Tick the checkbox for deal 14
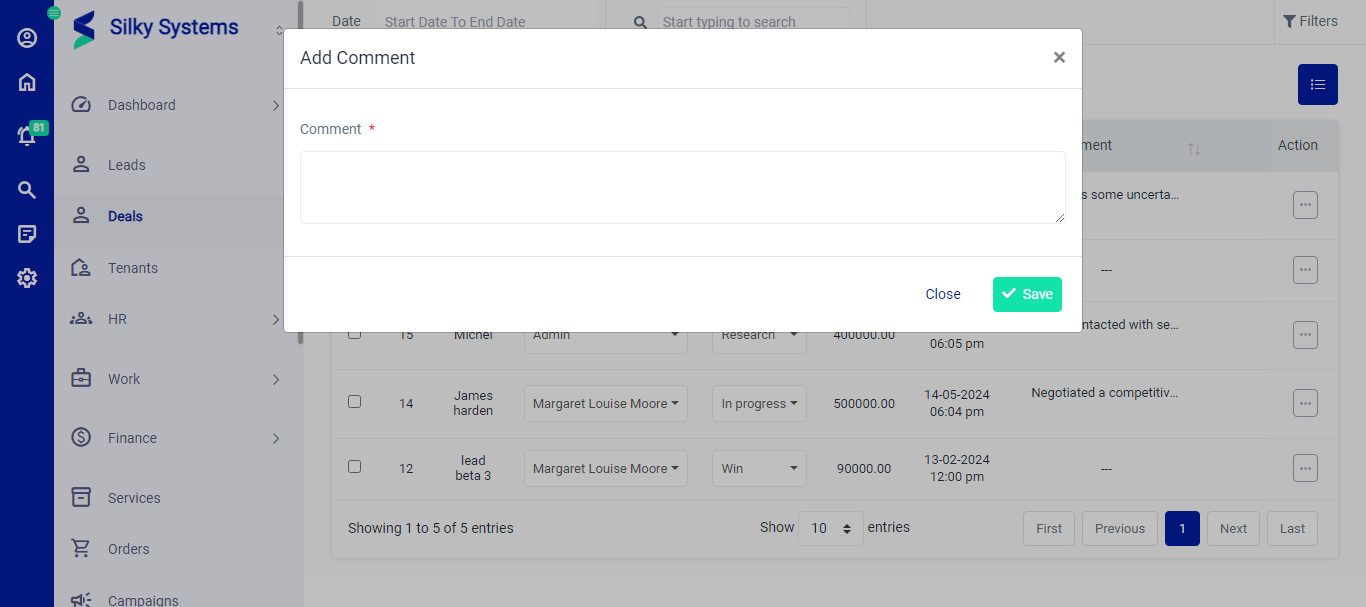1366x607 pixels. [354, 402]
